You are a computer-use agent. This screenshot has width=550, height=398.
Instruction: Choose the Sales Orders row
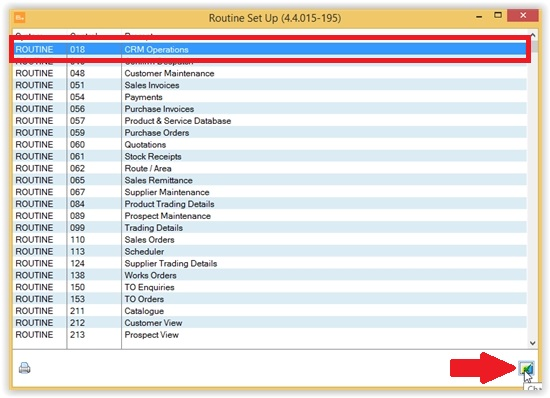269,240
